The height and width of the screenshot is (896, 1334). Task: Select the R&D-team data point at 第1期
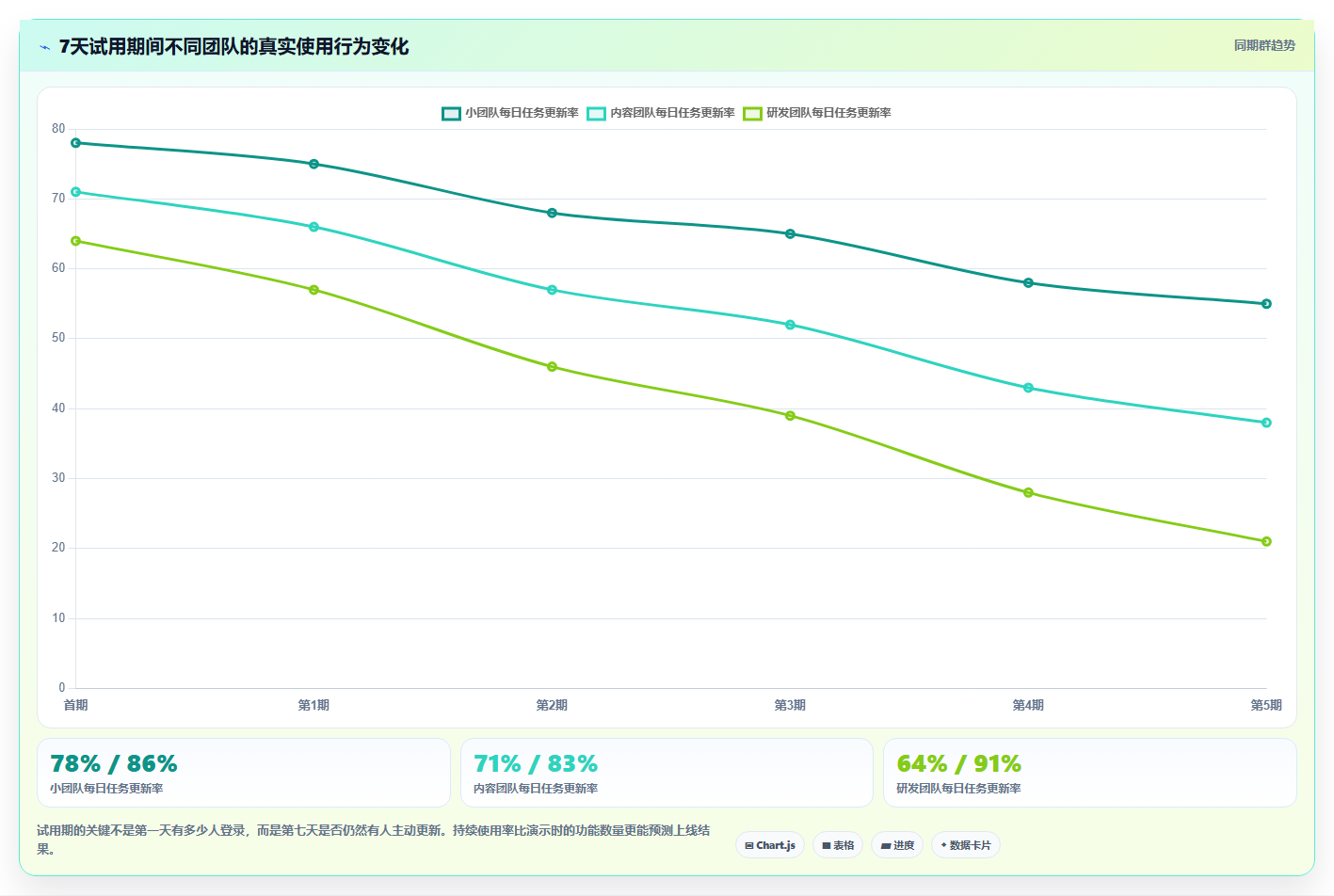313,290
